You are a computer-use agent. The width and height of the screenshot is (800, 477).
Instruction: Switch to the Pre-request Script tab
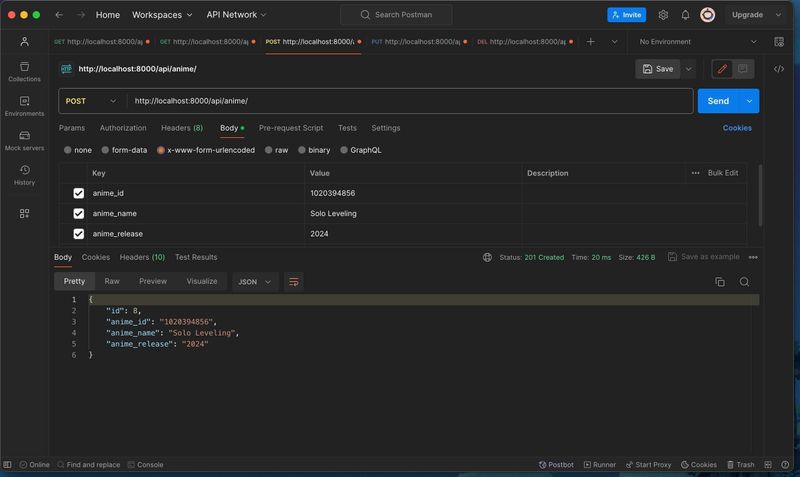(x=291, y=128)
